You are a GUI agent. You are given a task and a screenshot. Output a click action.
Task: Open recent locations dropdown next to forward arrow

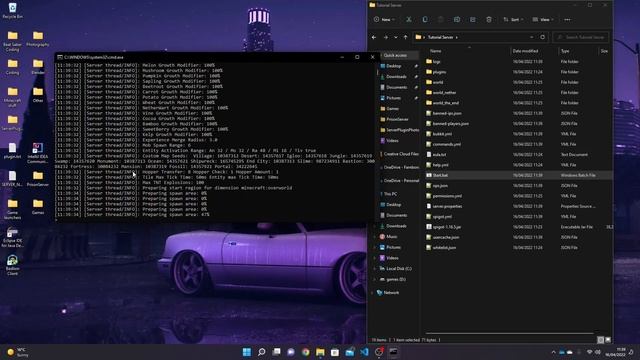pyautogui.click(x=396, y=37)
